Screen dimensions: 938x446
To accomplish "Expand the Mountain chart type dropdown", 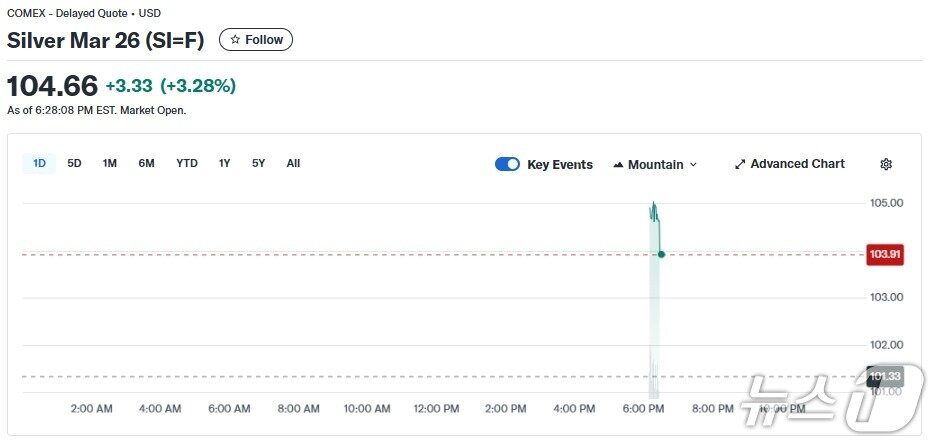I will pos(693,165).
